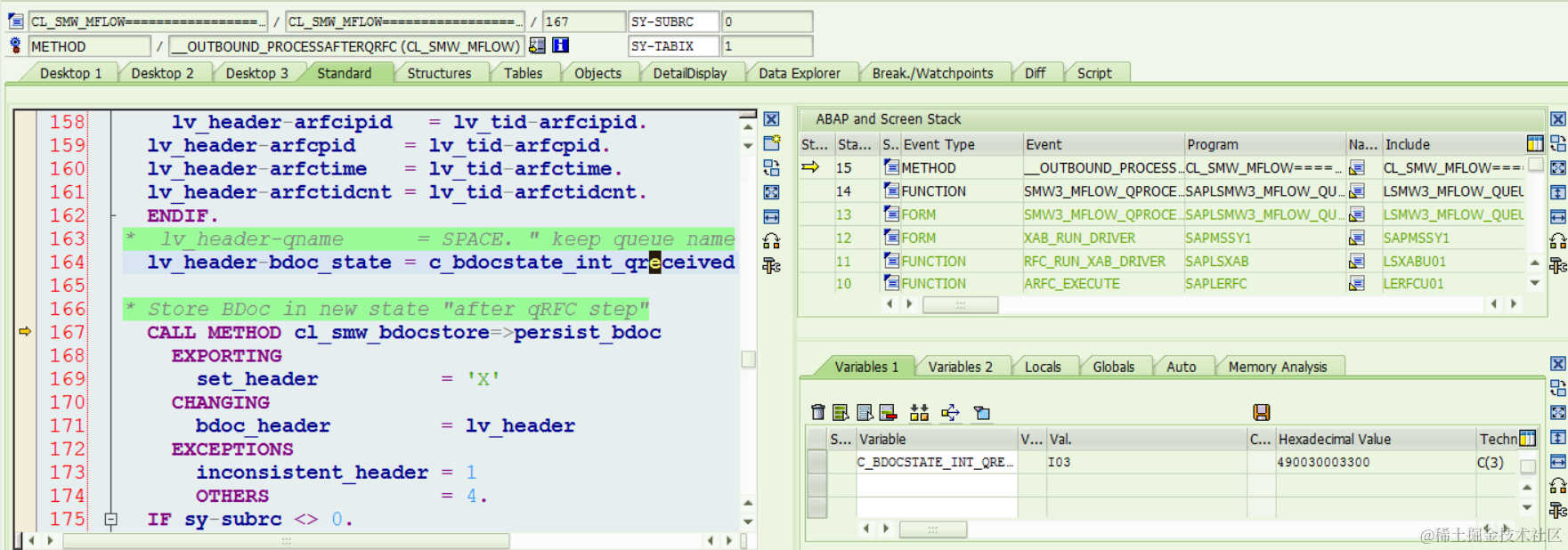Screen dimensions: 1568x550
Task: Close the ABAP and Screen Stack tool
Action: 1558,119
